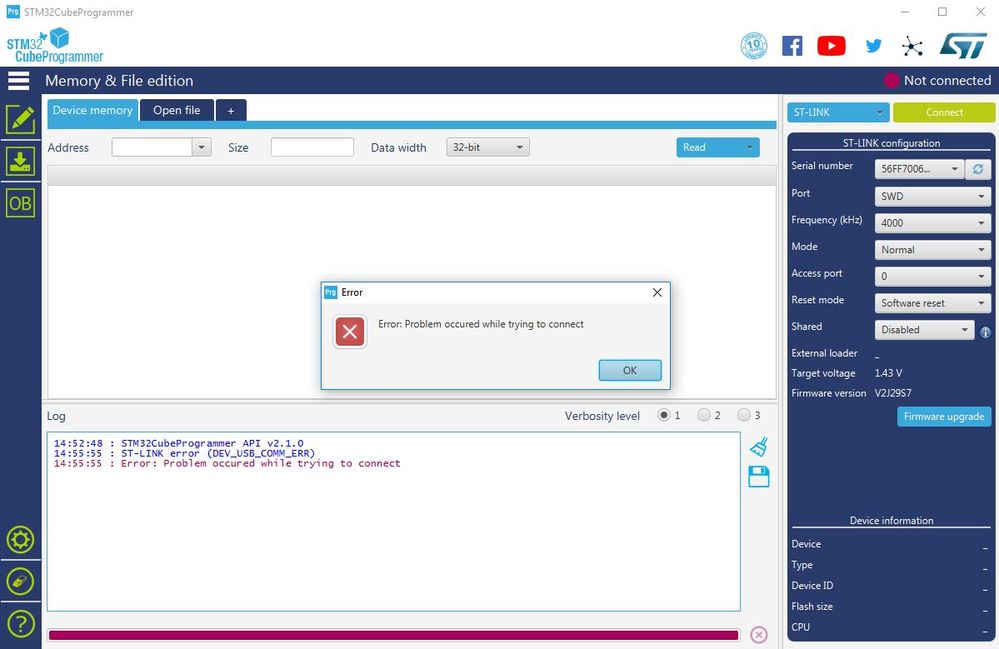
Task: Open the settings gear in sidebar
Action: tap(20, 539)
